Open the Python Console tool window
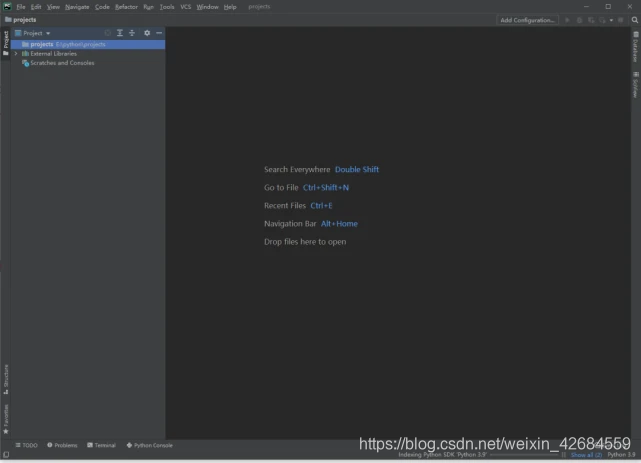641x463 pixels. (150, 445)
